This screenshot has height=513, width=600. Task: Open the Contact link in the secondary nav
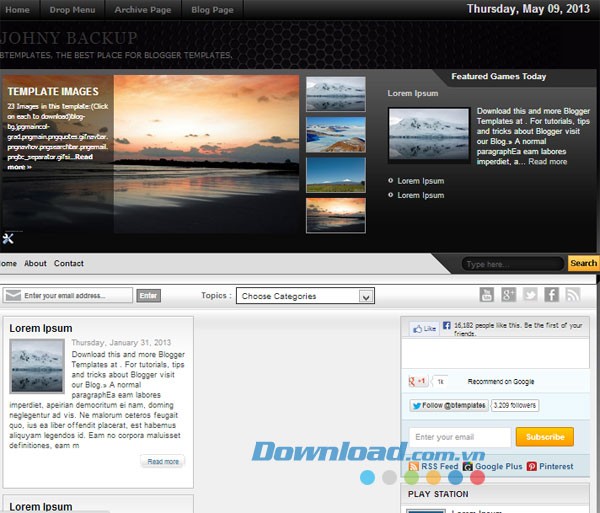tap(69, 264)
